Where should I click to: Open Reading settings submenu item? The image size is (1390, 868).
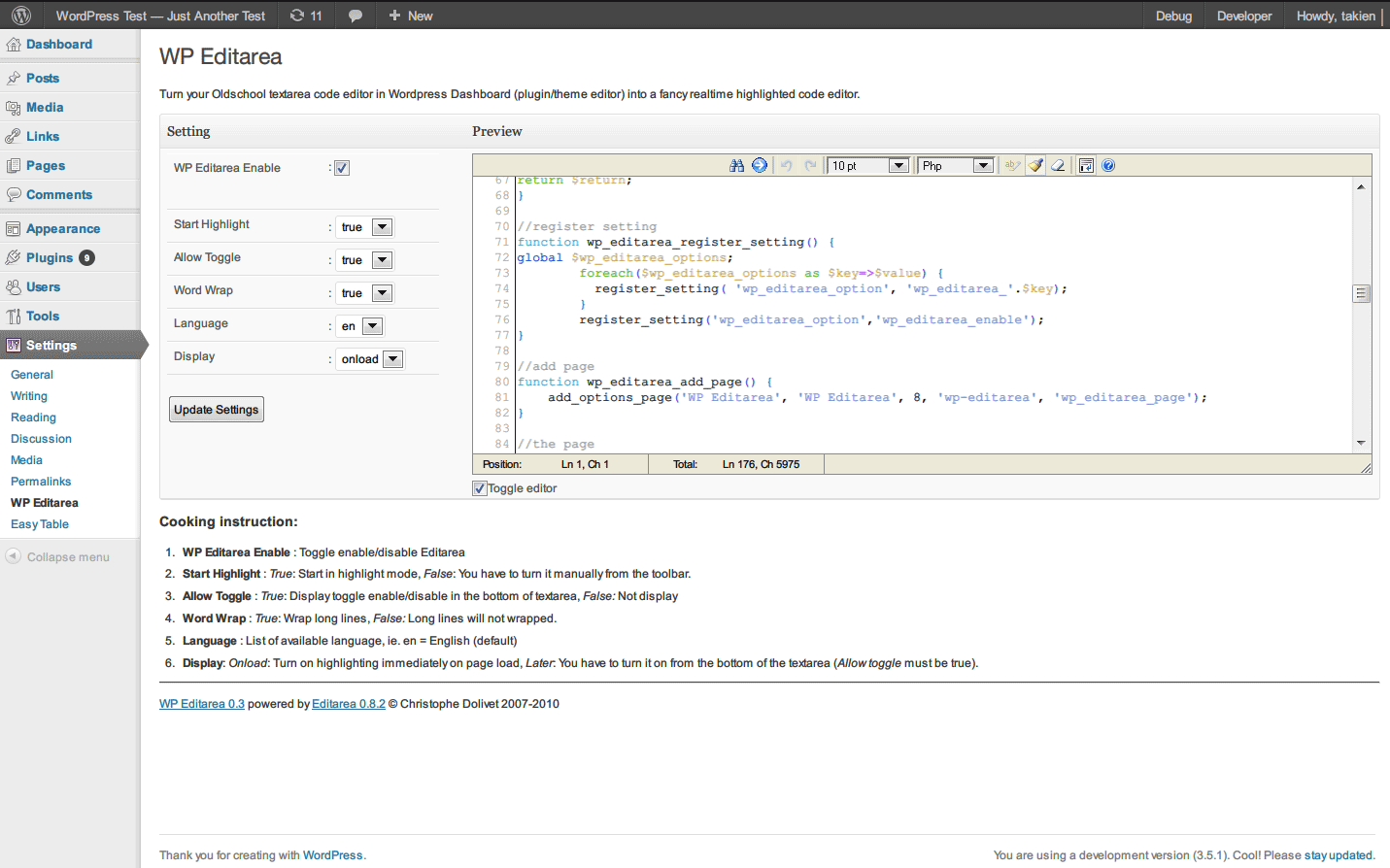(34, 417)
